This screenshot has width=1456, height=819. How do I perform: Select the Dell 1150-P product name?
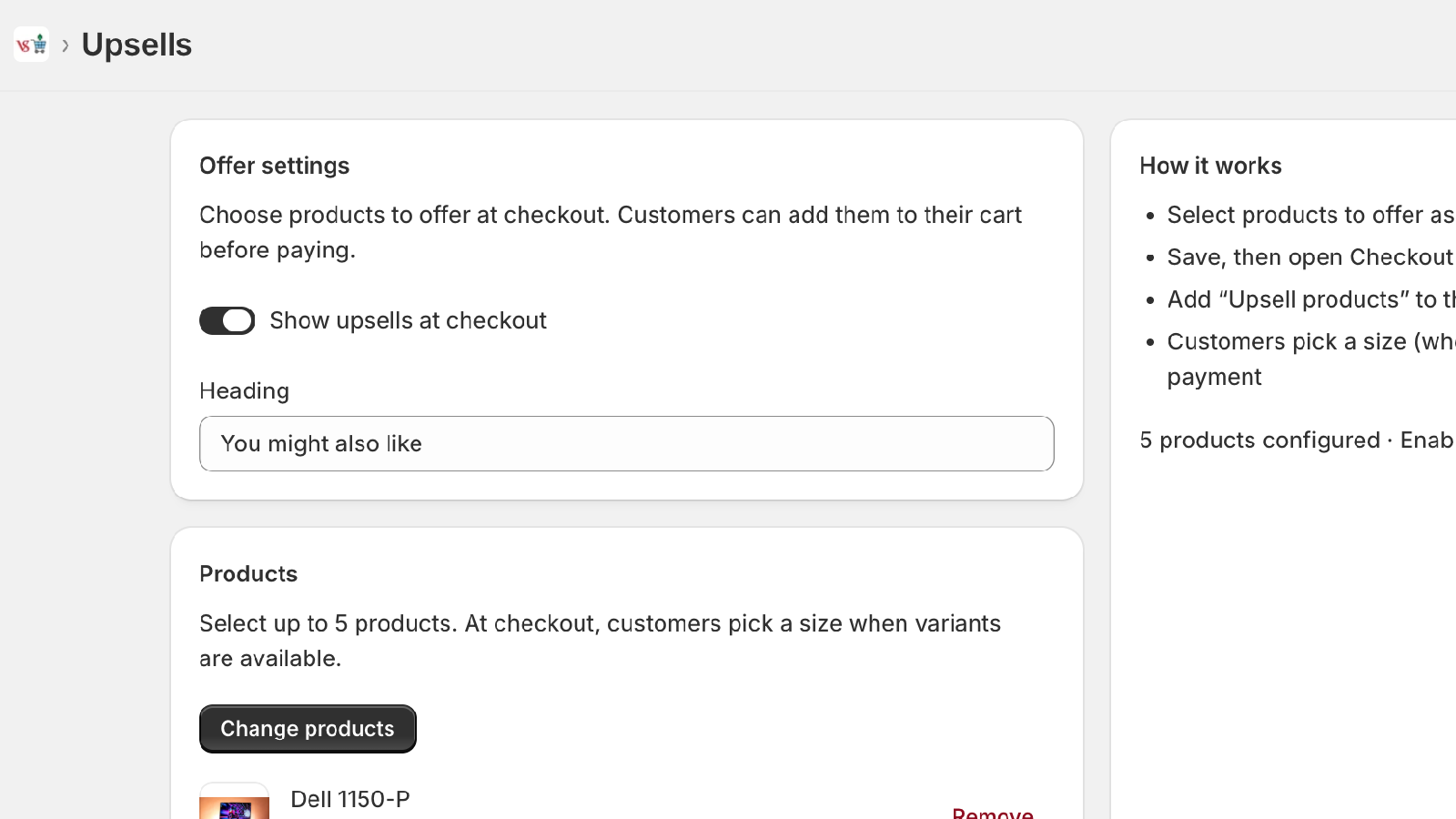pyautogui.click(x=350, y=799)
